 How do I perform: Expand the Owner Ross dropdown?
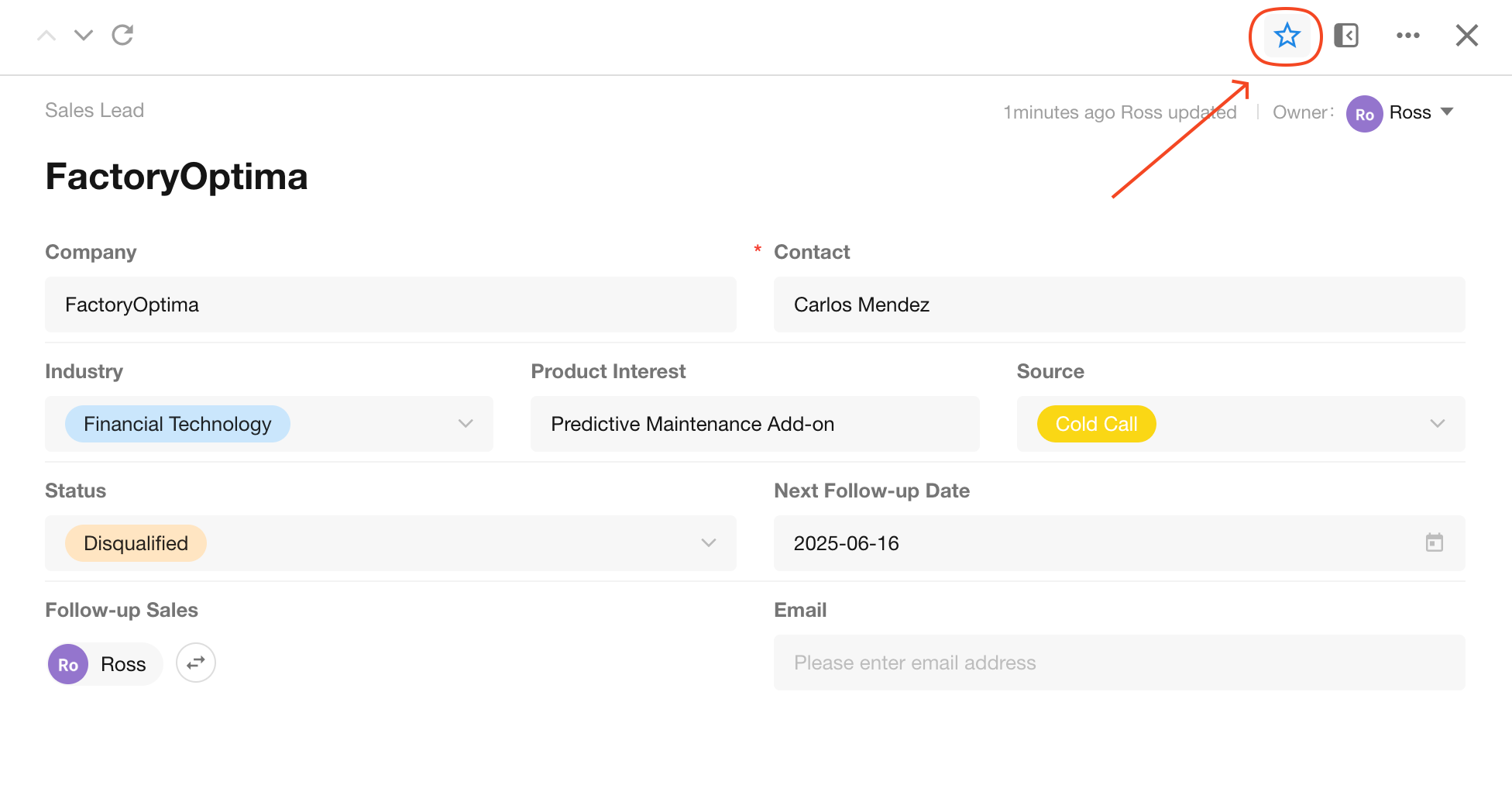click(1446, 112)
